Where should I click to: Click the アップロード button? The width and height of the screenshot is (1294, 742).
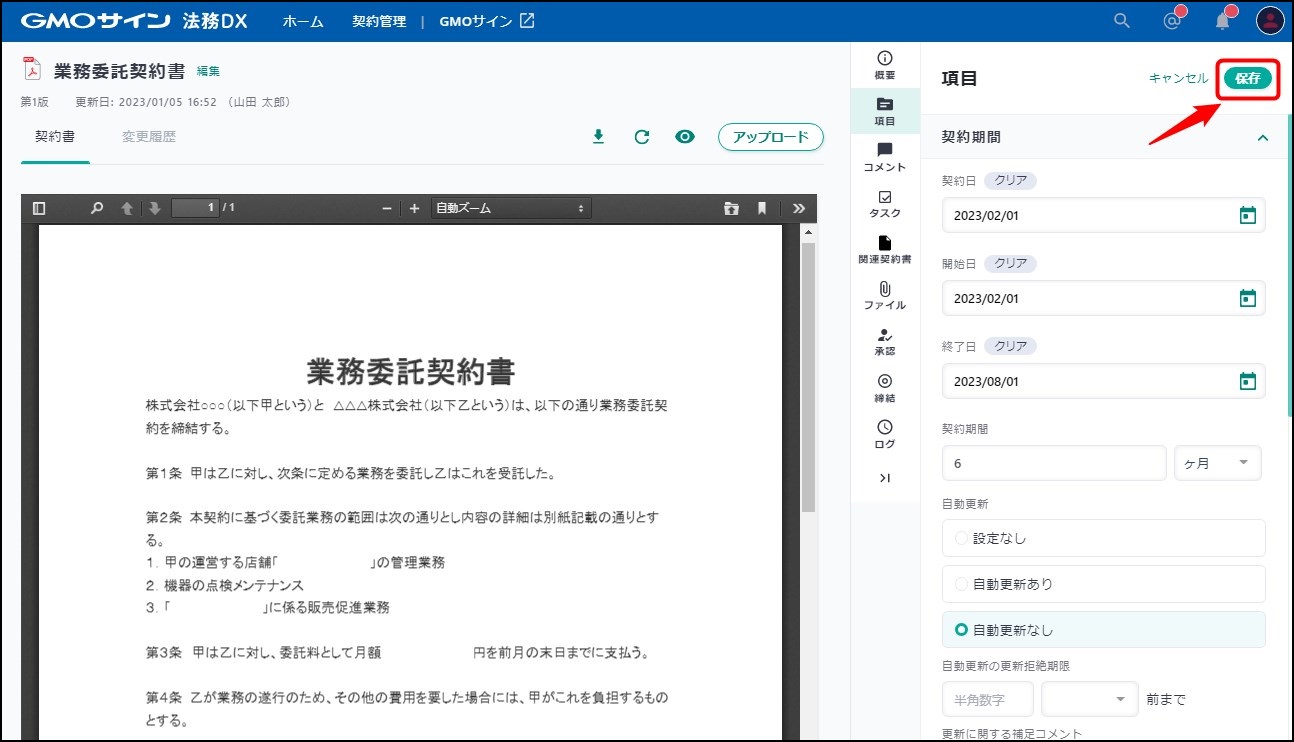[770, 137]
